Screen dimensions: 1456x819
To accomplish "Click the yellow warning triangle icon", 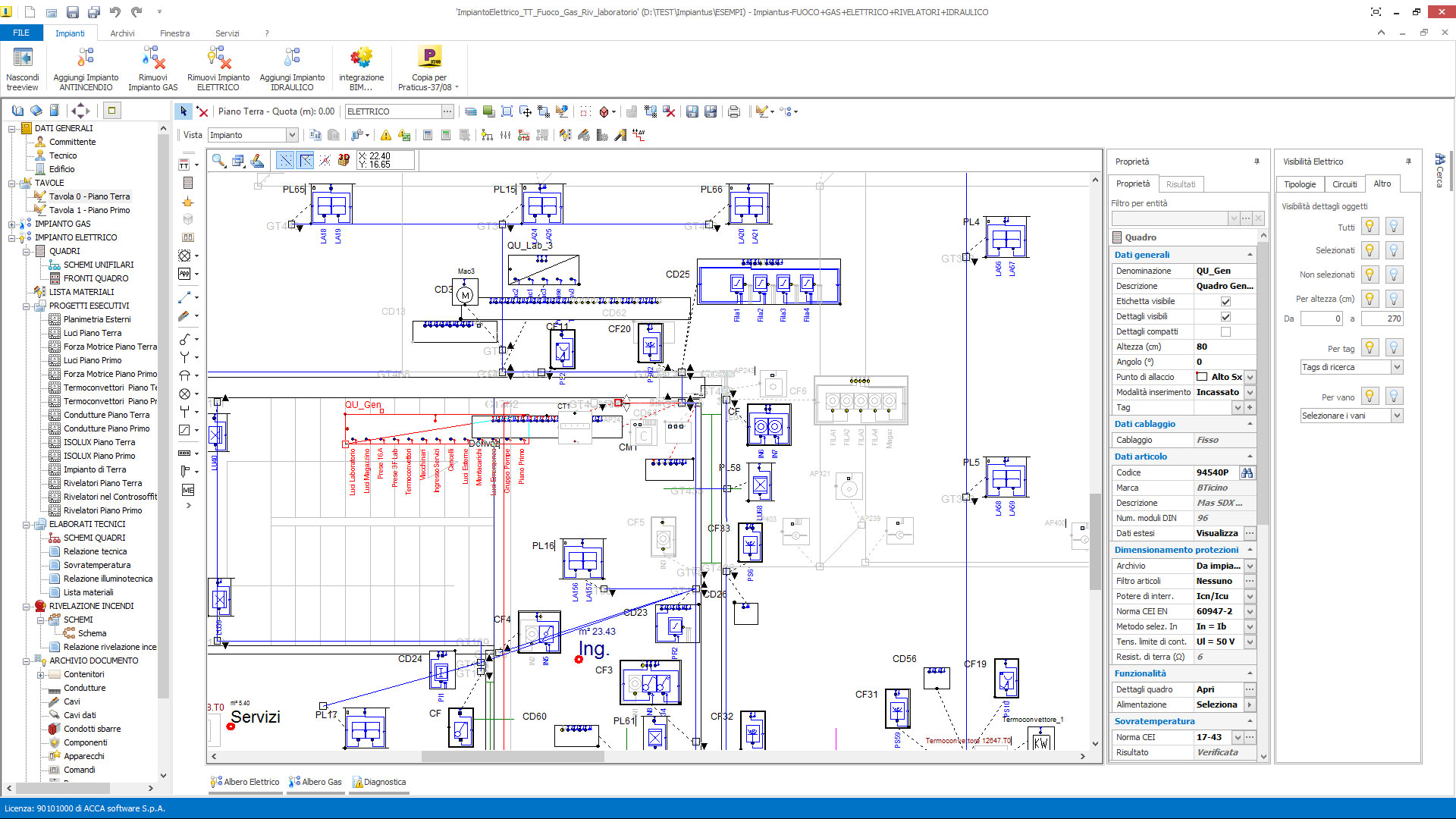I will (x=385, y=135).
